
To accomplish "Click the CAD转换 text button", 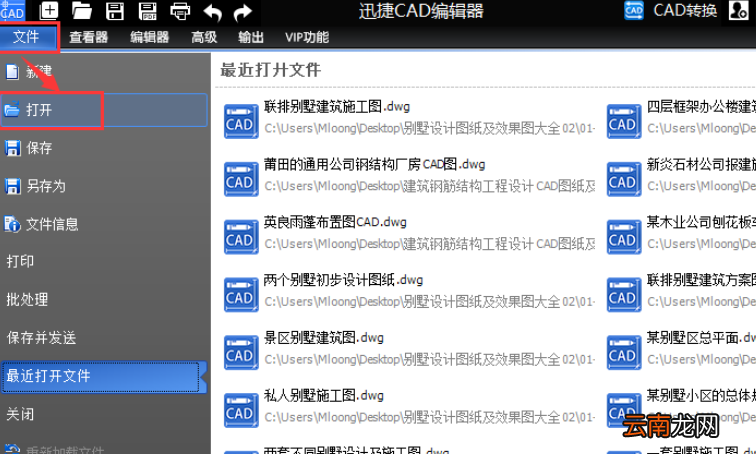I will click(x=685, y=11).
